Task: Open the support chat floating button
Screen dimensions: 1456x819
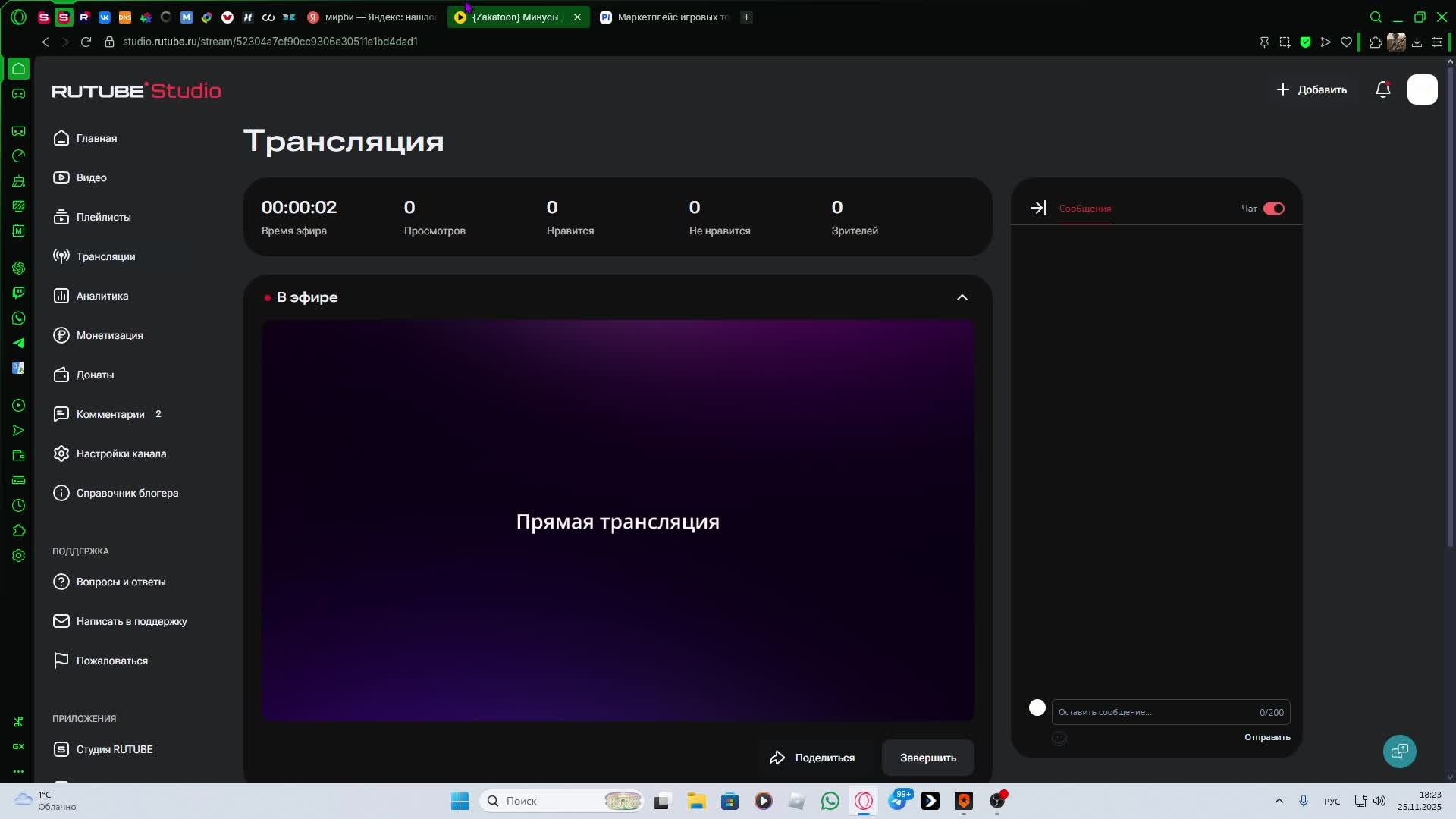Action: click(1399, 752)
